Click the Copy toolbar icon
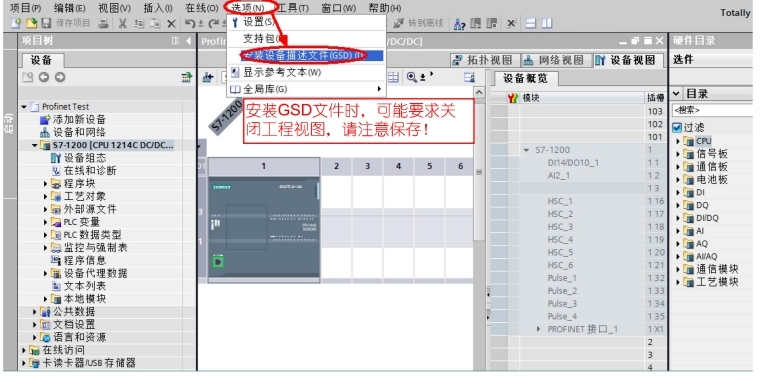 point(139,23)
